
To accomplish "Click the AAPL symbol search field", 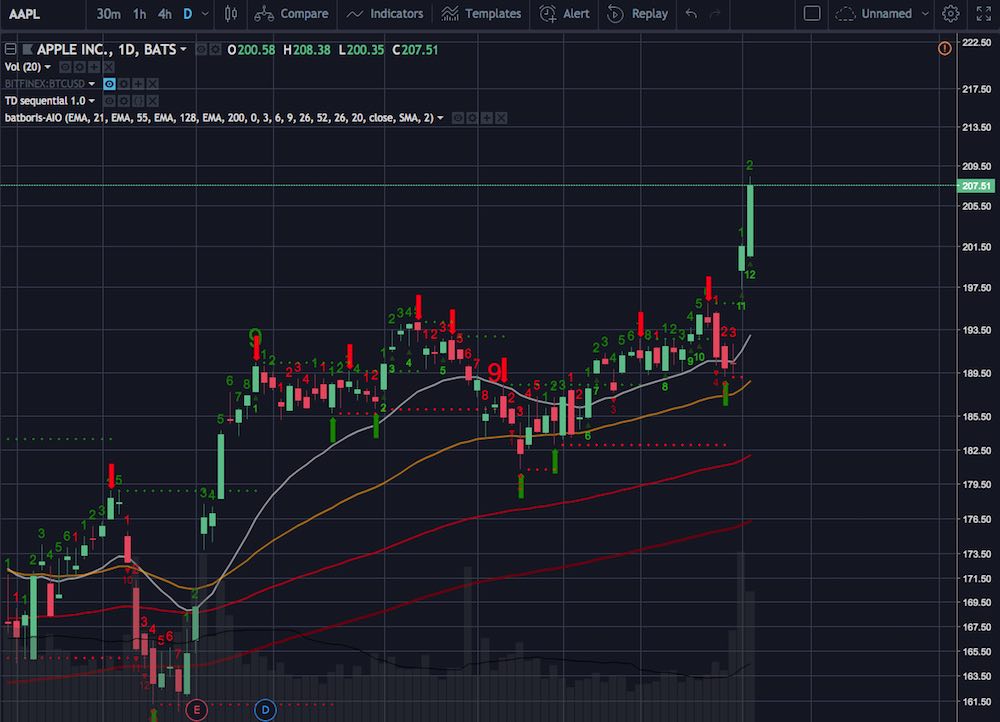I will pyautogui.click(x=42, y=13).
